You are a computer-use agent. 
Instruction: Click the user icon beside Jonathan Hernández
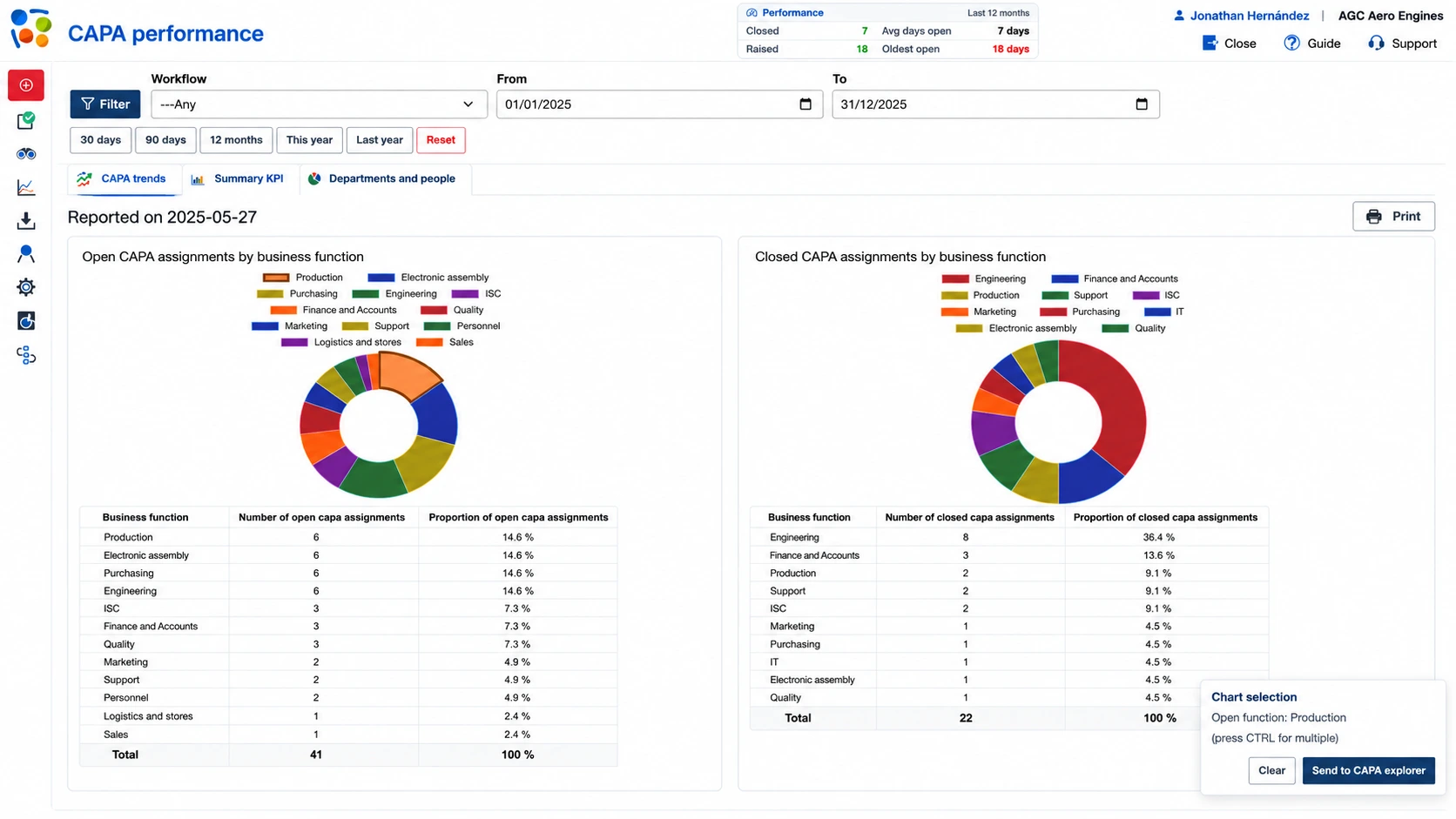1179,16
